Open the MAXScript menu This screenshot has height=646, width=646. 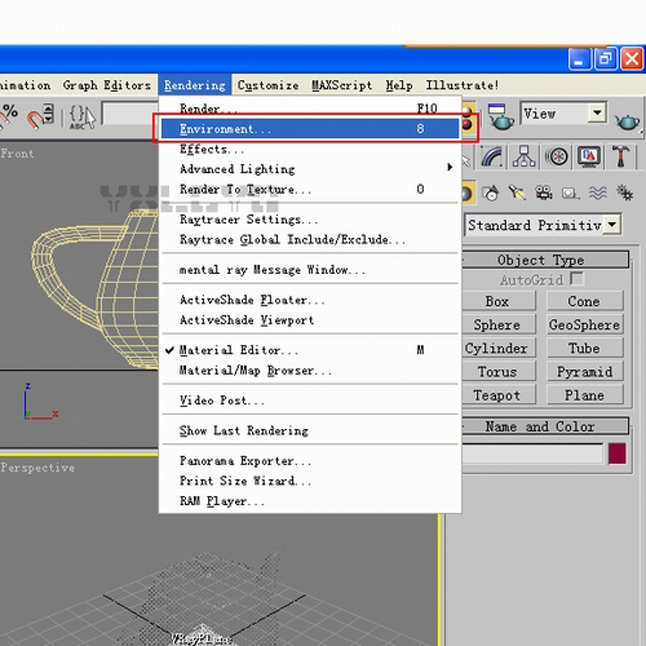(342, 85)
